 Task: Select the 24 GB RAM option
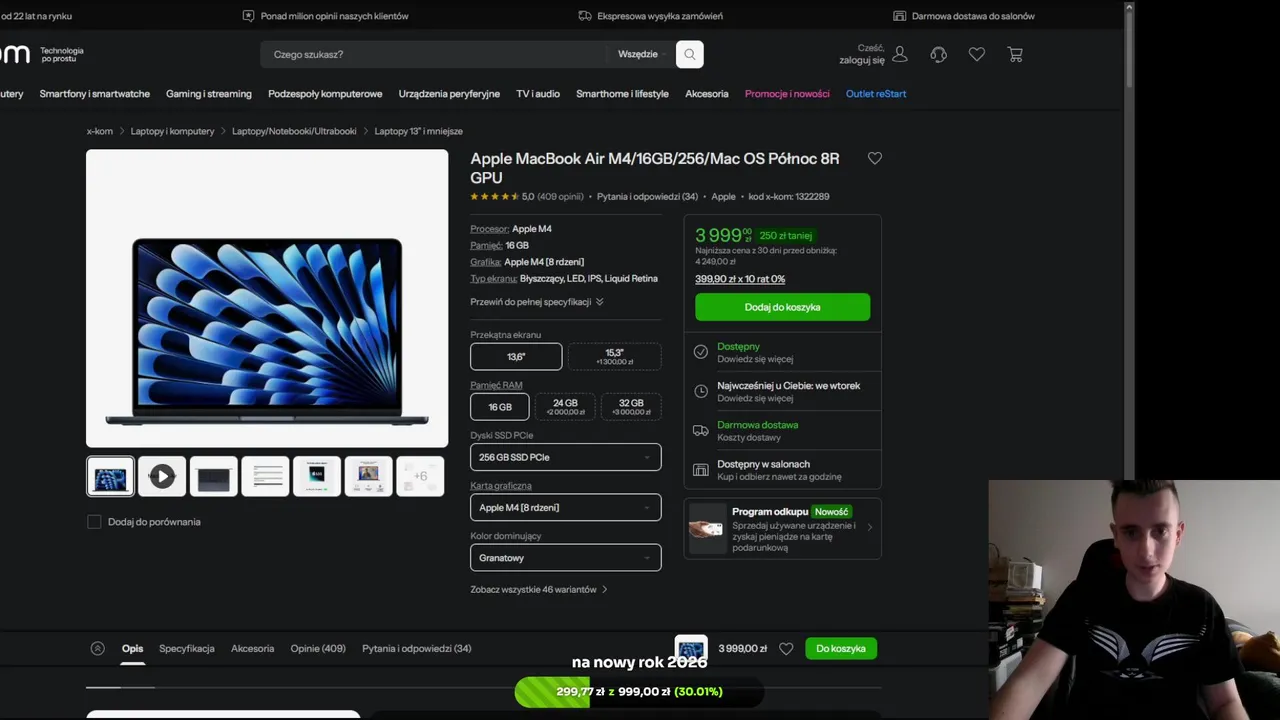(565, 407)
